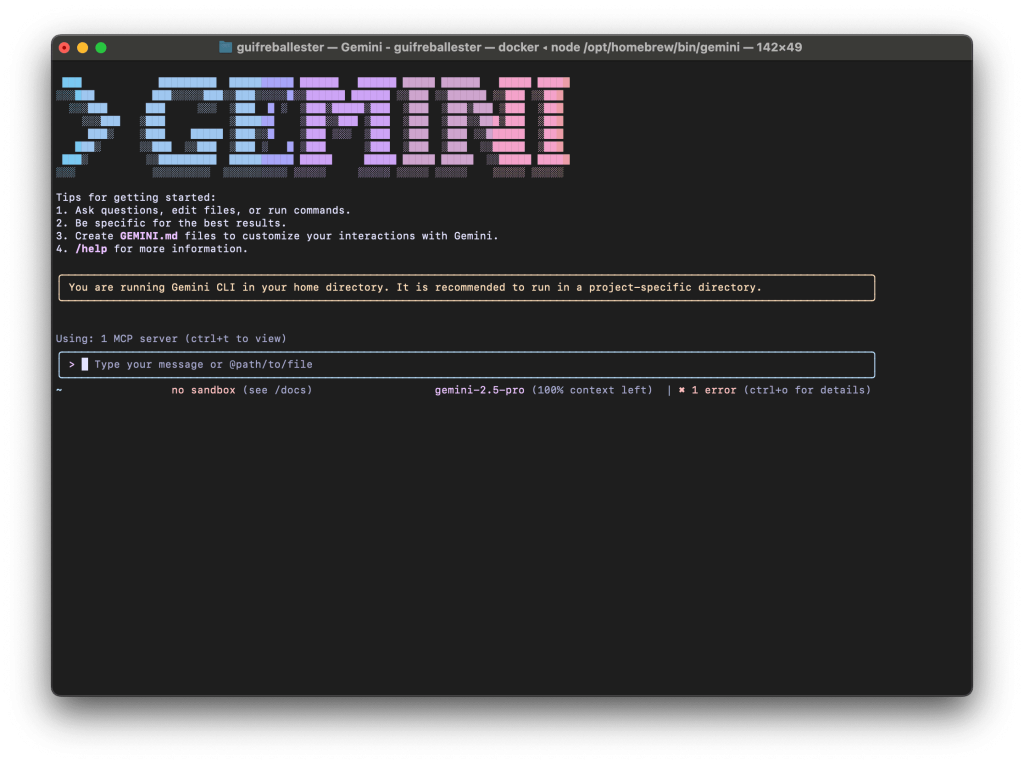This screenshot has height=764, width=1024.
Task: Click the prompt chevron in the input box
Action: click(x=72, y=365)
